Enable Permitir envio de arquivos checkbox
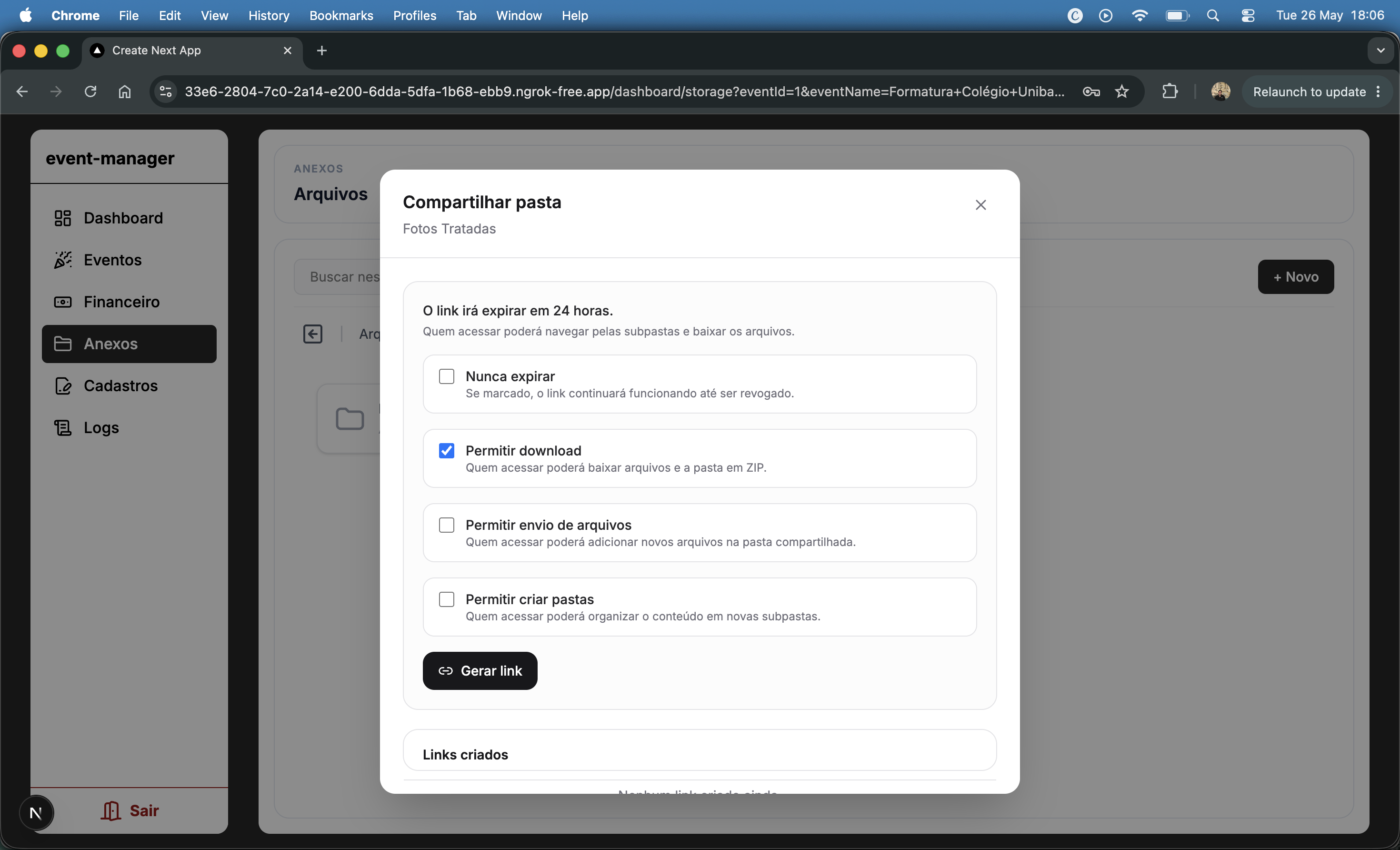 [x=447, y=525]
